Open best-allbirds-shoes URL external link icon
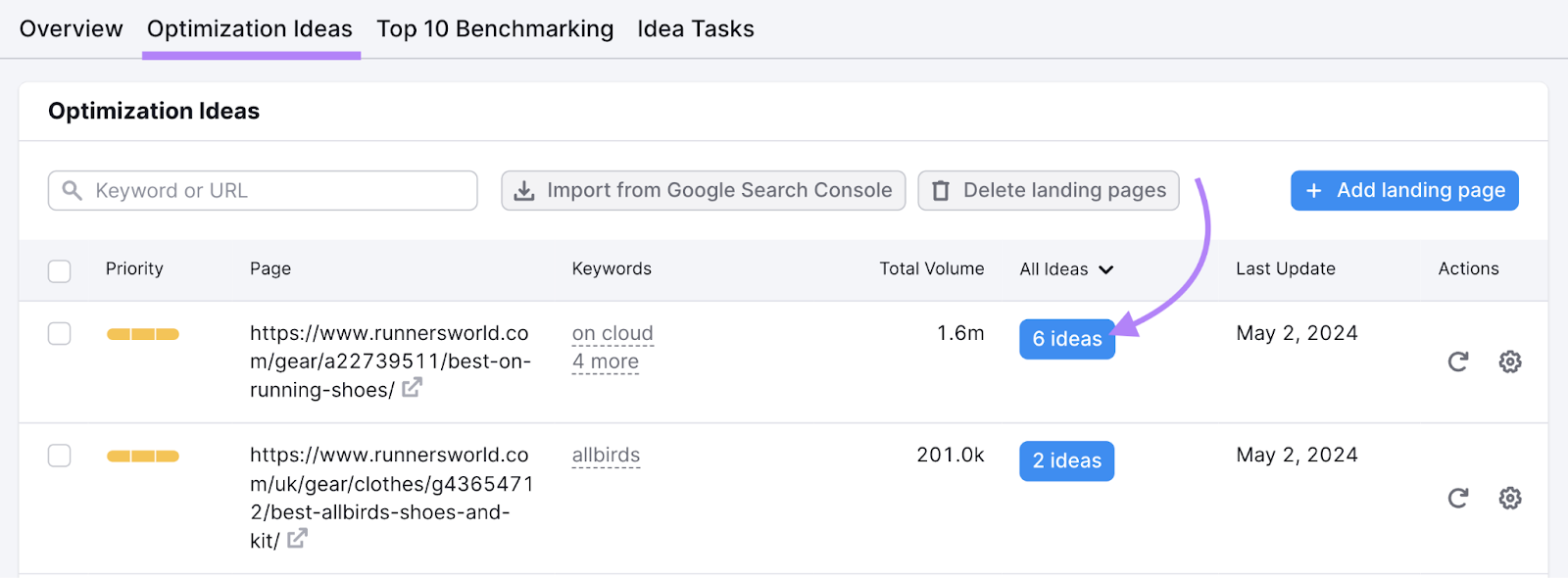The height and width of the screenshot is (578, 1568). [x=297, y=538]
